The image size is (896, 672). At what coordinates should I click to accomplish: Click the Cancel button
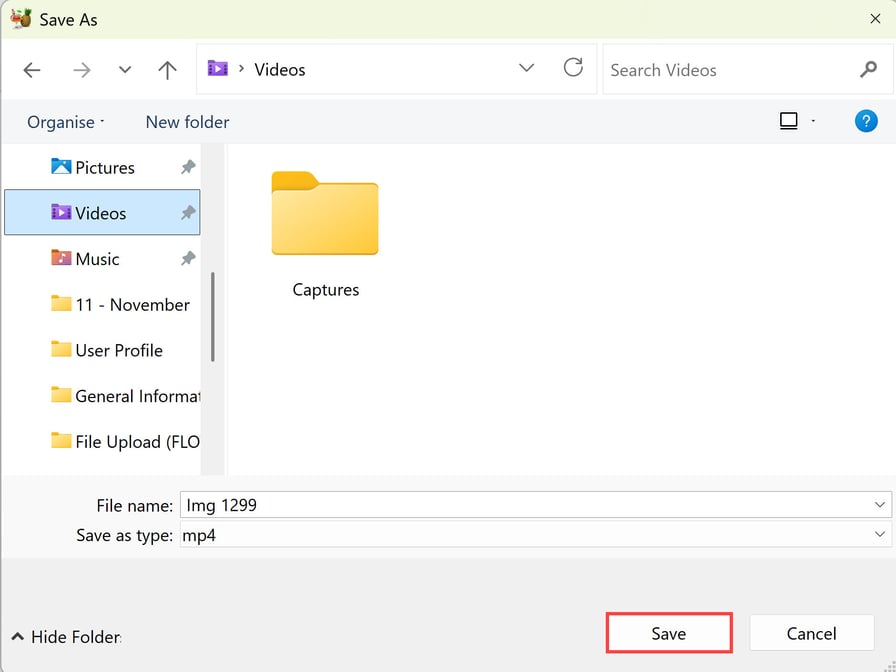[811, 633]
